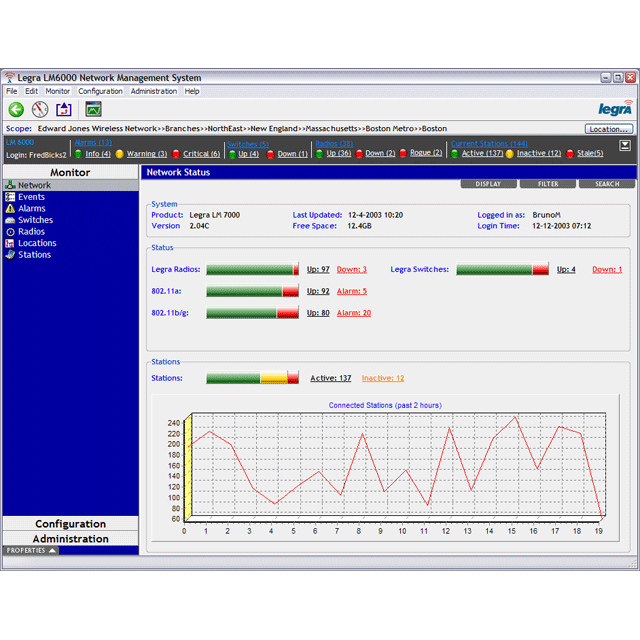Click the 802.11b/g Alarm: 20 link
The width and height of the screenshot is (640, 640).
coord(354,313)
